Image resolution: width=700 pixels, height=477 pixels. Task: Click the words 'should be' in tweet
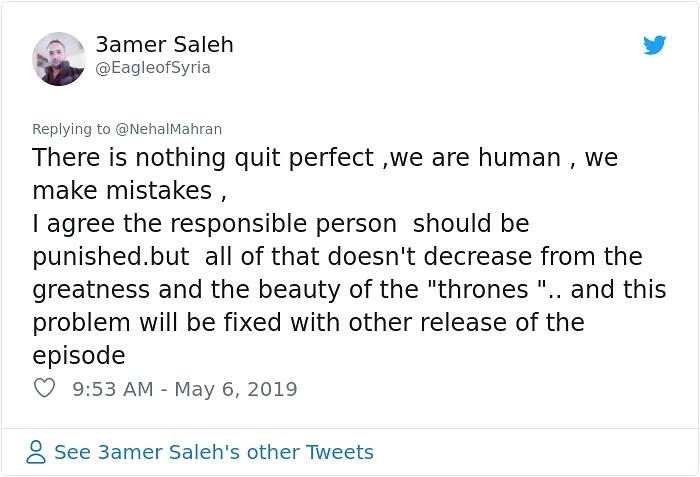(x=471, y=223)
